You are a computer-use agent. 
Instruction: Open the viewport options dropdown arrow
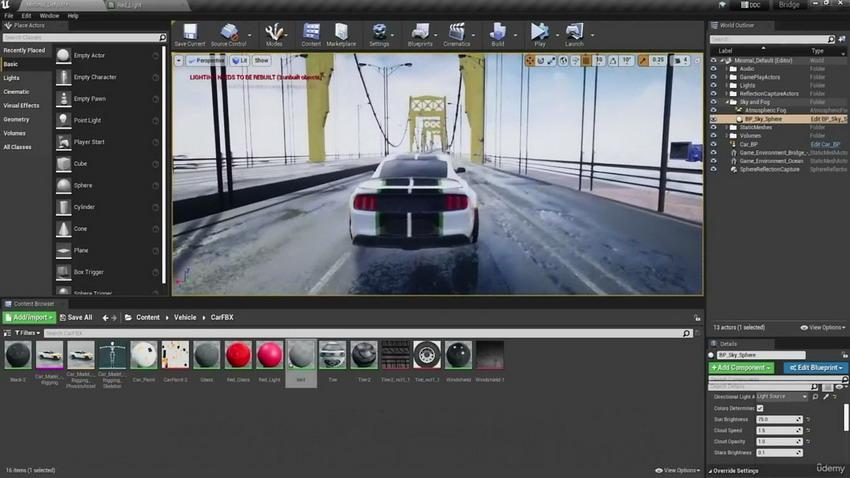pos(179,61)
